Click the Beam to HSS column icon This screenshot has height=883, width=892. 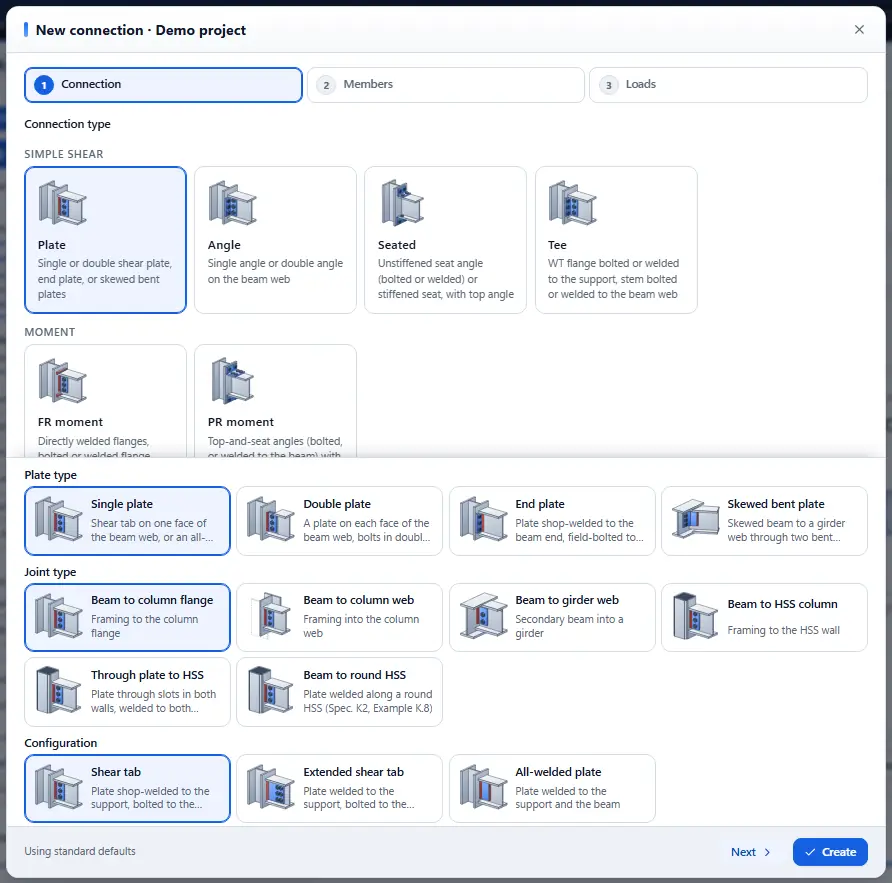(695, 617)
